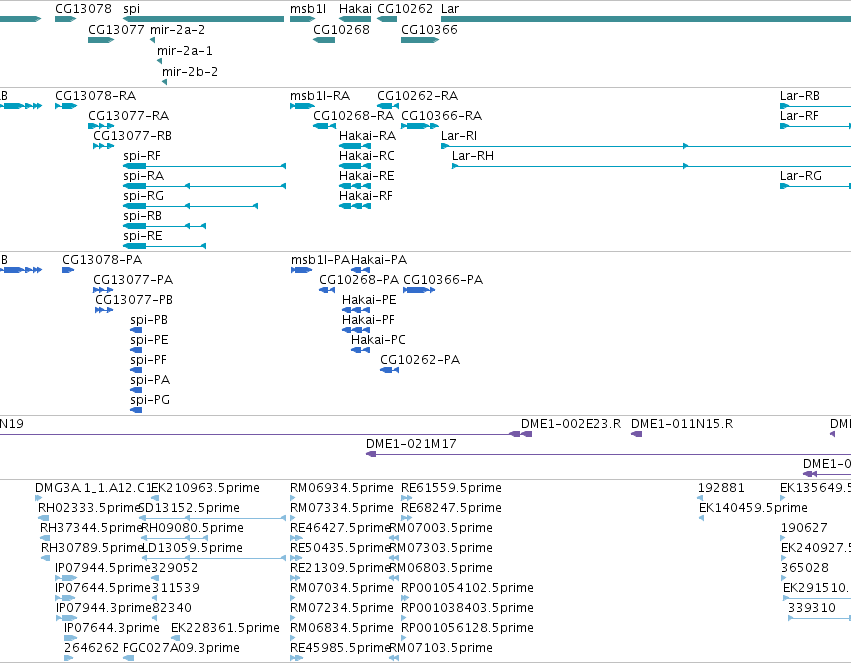Click transcript Lar-RF
851x663 pixels.
[799, 116]
